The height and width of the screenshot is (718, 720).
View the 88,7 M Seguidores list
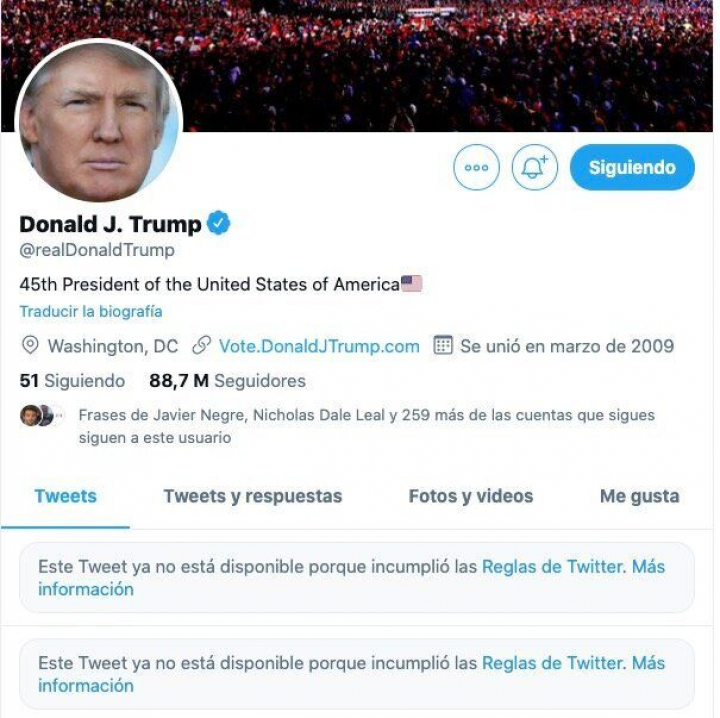(x=227, y=381)
